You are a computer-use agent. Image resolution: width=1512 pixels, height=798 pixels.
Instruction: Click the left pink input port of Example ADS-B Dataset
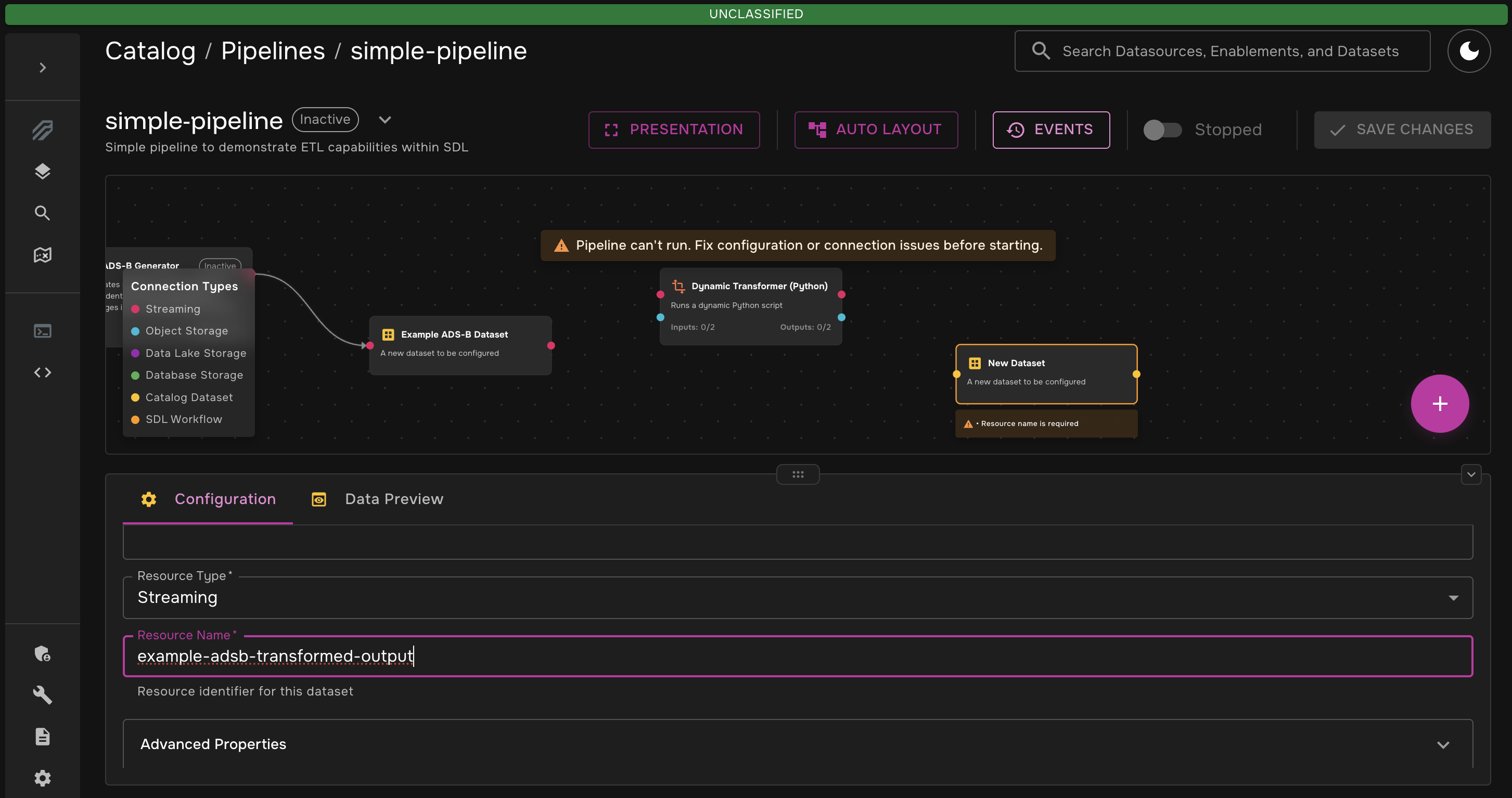[370, 345]
